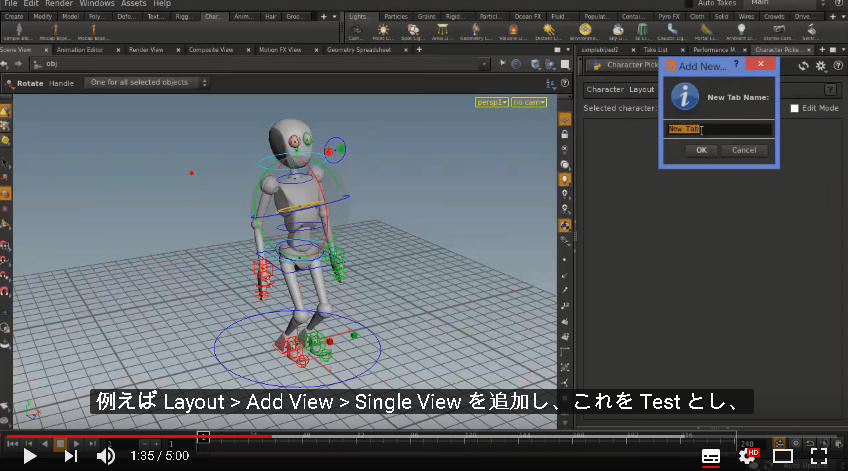The height and width of the screenshot is (471, 848).
Task: Click the Distant Light shelf tool
Action: coord(548,32)
